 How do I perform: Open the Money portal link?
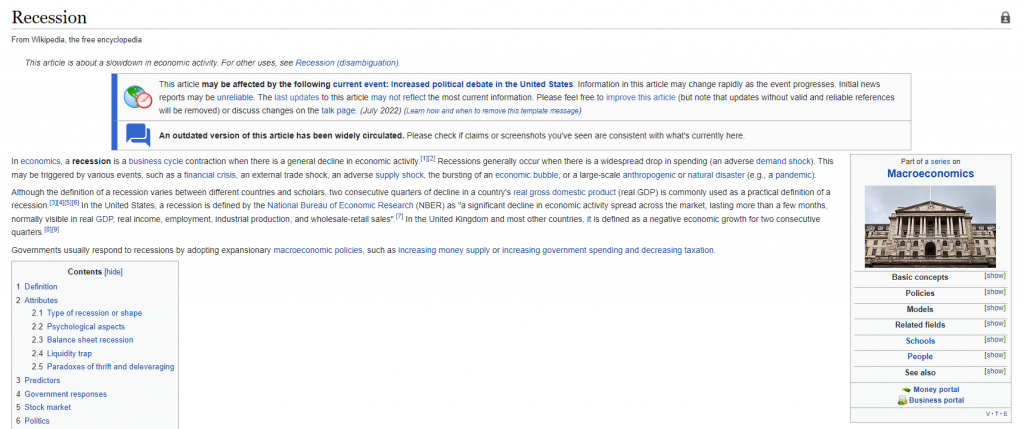936,390
